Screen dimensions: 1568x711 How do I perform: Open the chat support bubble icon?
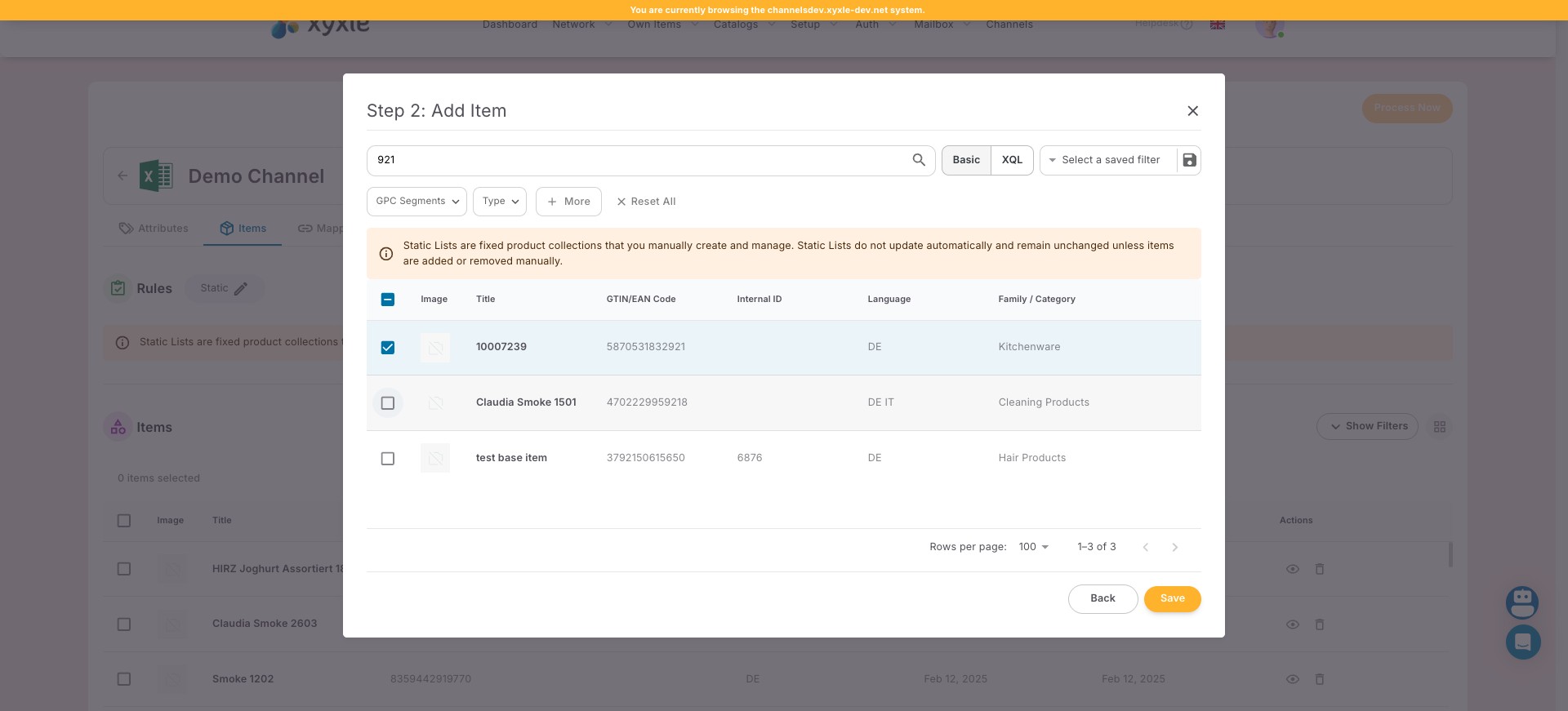pos(1522,642)
